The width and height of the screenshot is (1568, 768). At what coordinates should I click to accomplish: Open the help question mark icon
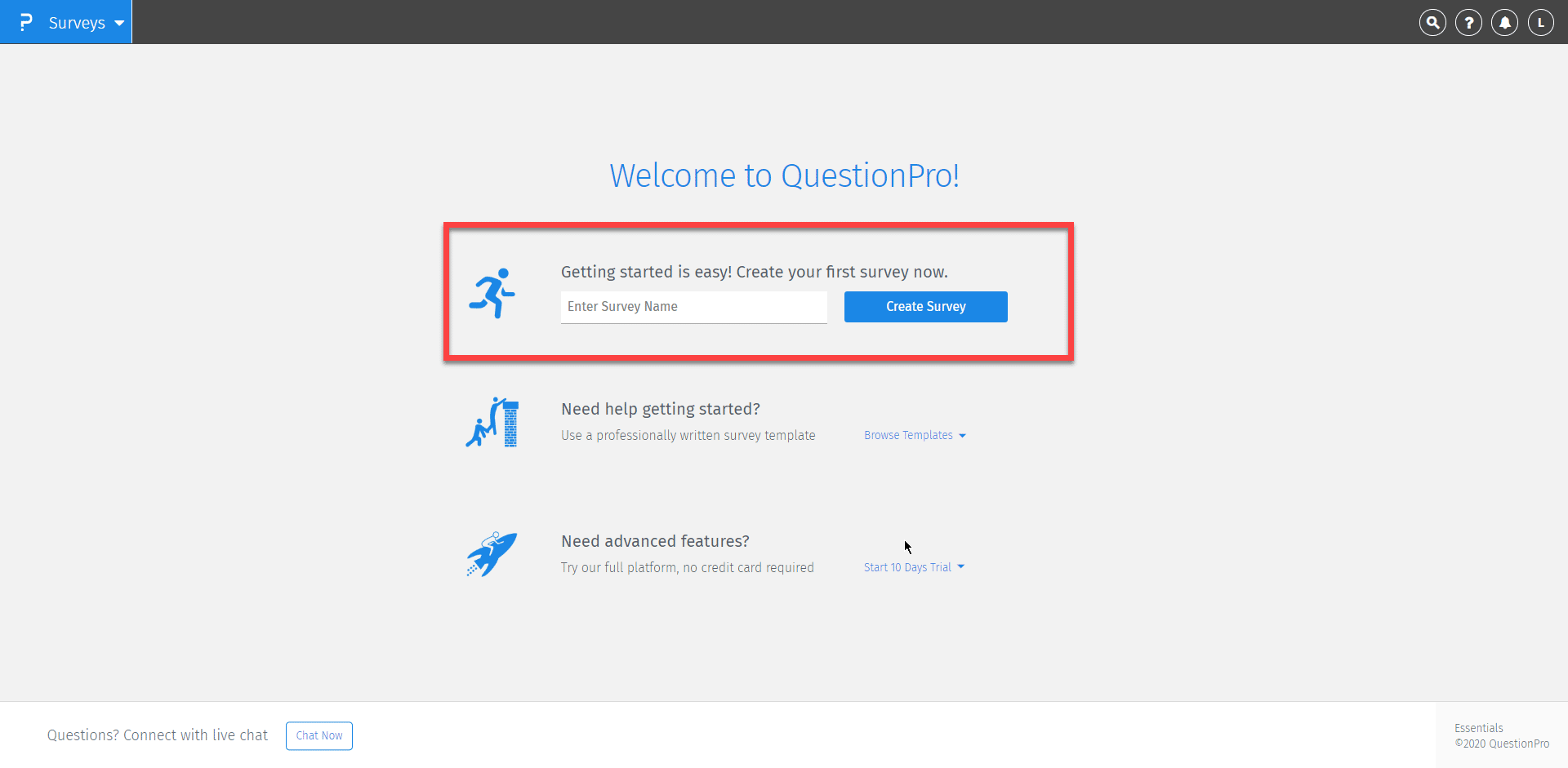tap(1468, 23)
